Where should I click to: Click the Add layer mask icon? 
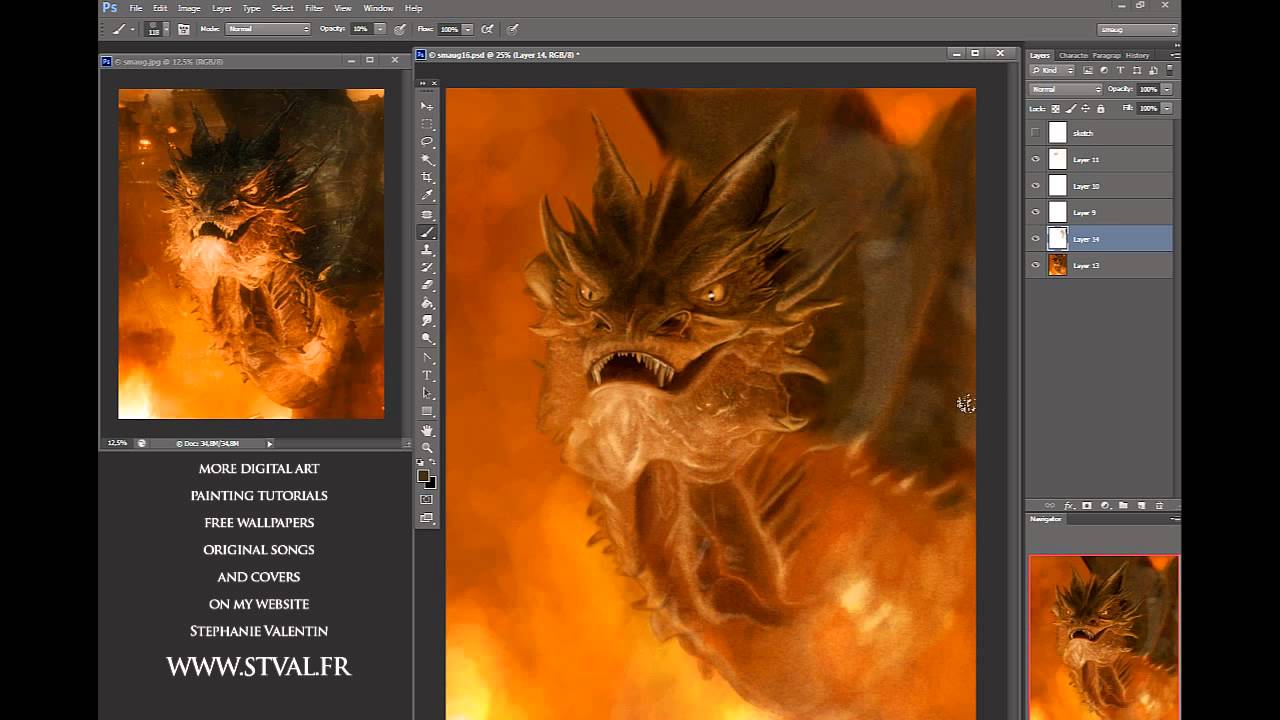(1087, 506)
